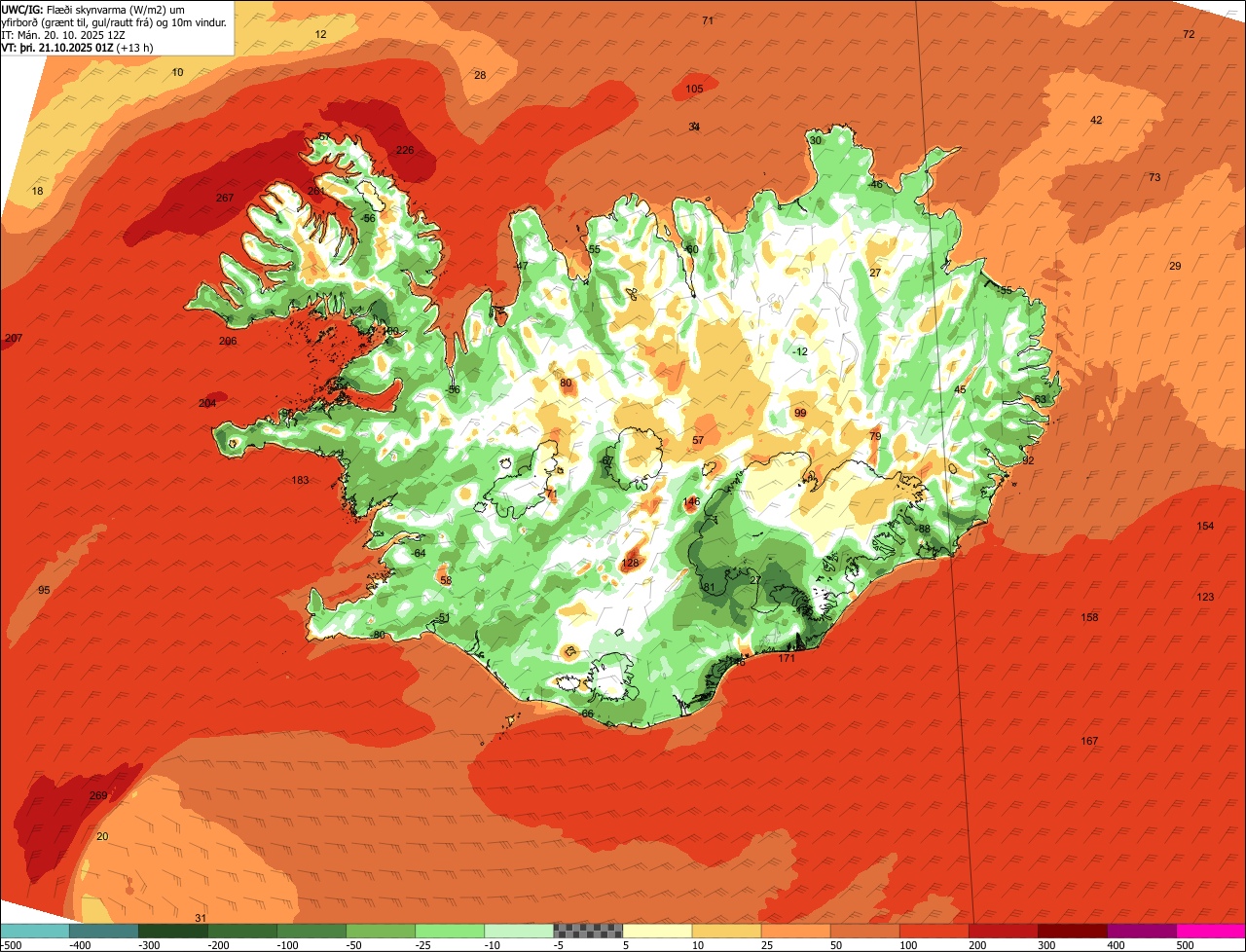
Task: Click the map value '73' in the northeast sea
Action: pyautogui.click(x=1154, y=177)
